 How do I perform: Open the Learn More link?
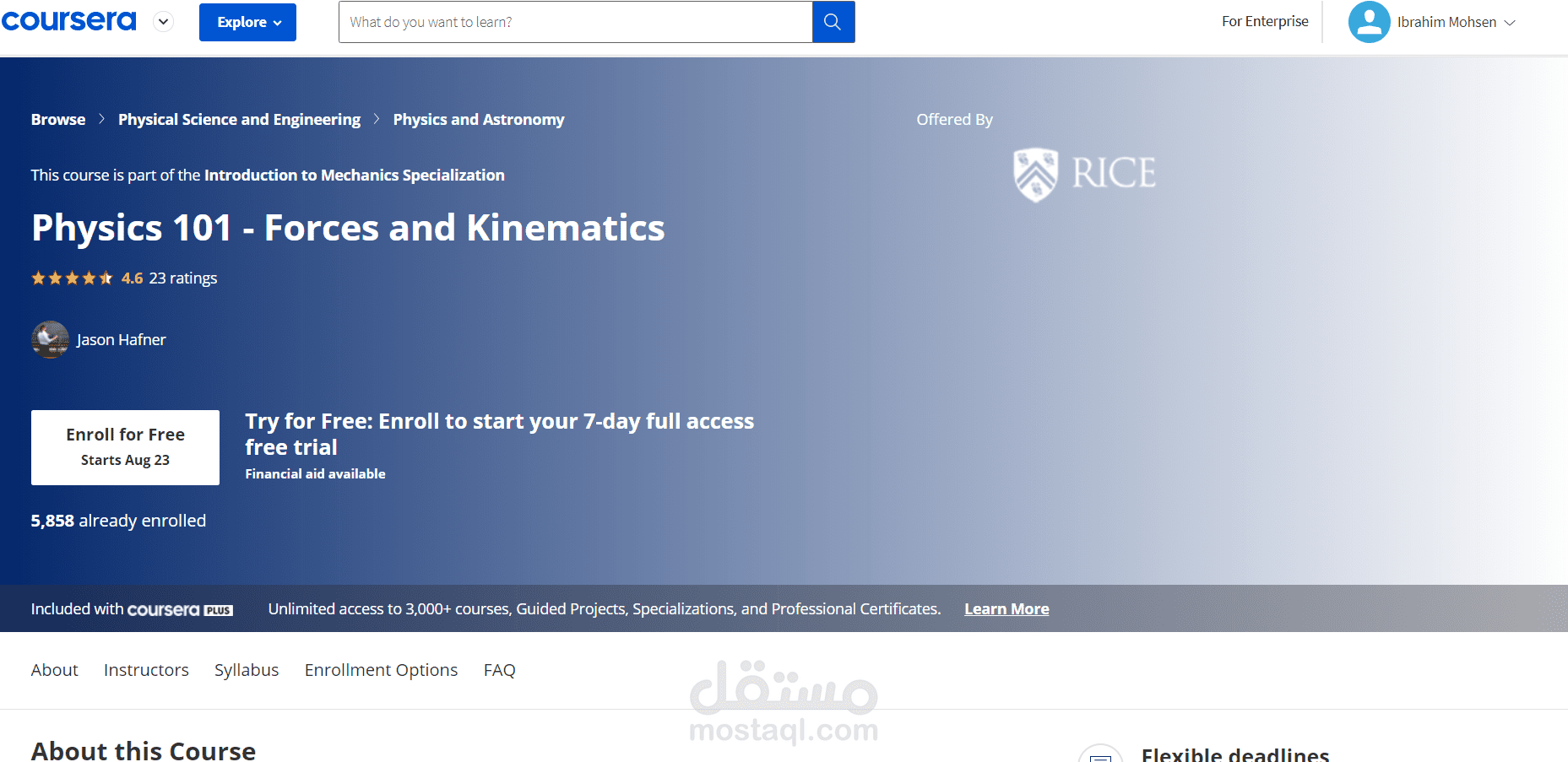tap(1006, 608)
